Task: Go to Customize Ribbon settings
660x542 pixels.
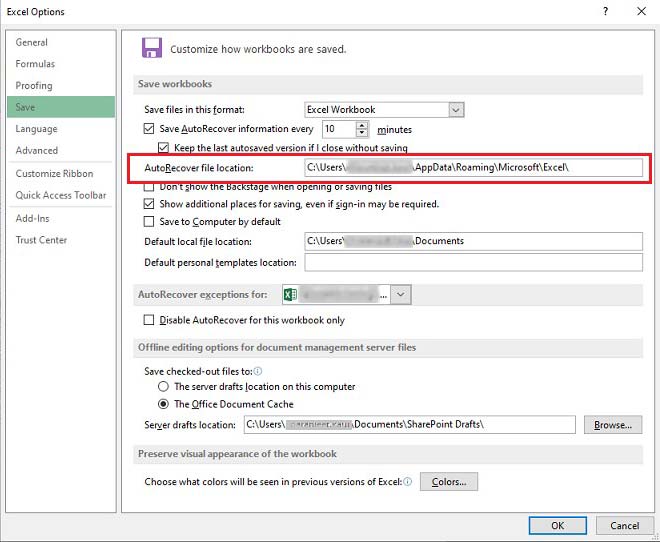Action: 54,173
